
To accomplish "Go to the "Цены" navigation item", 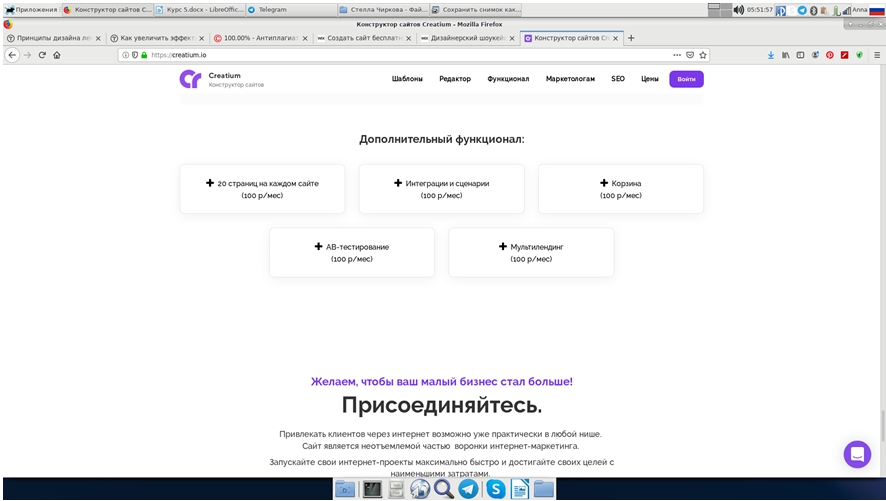I will (649, 79).
